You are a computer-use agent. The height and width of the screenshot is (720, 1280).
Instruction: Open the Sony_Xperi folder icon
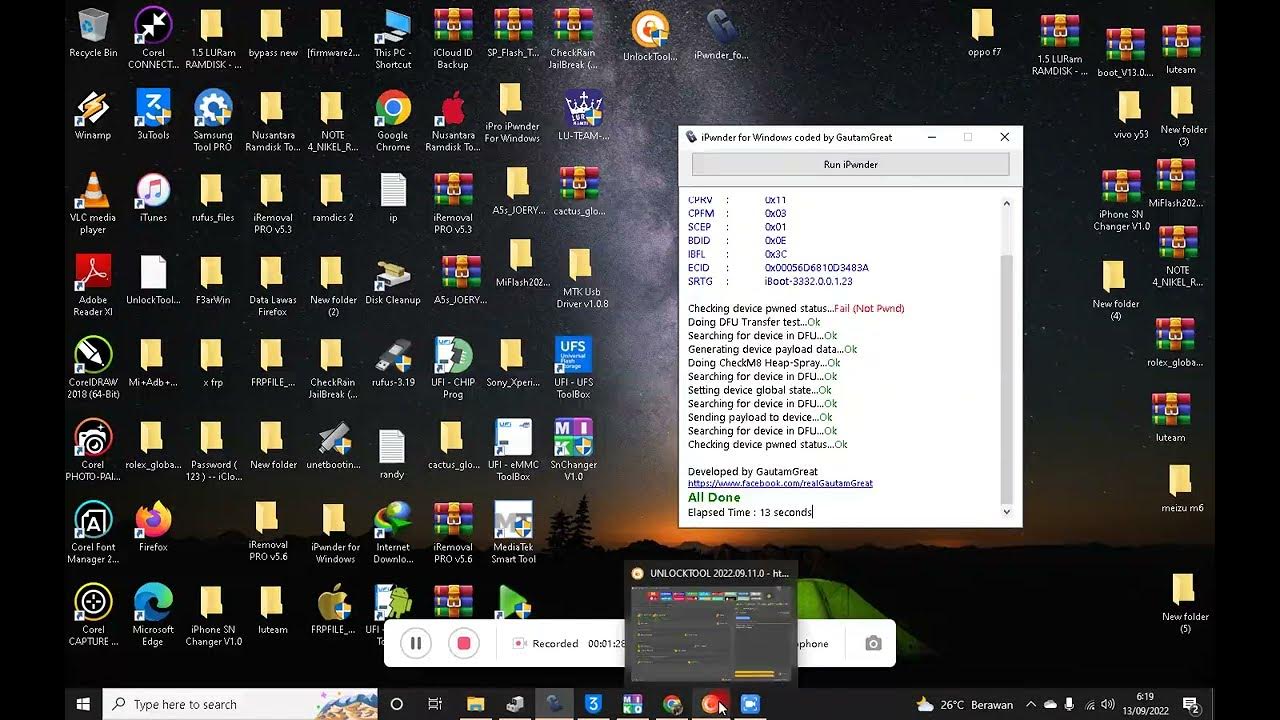coord(513,362)
